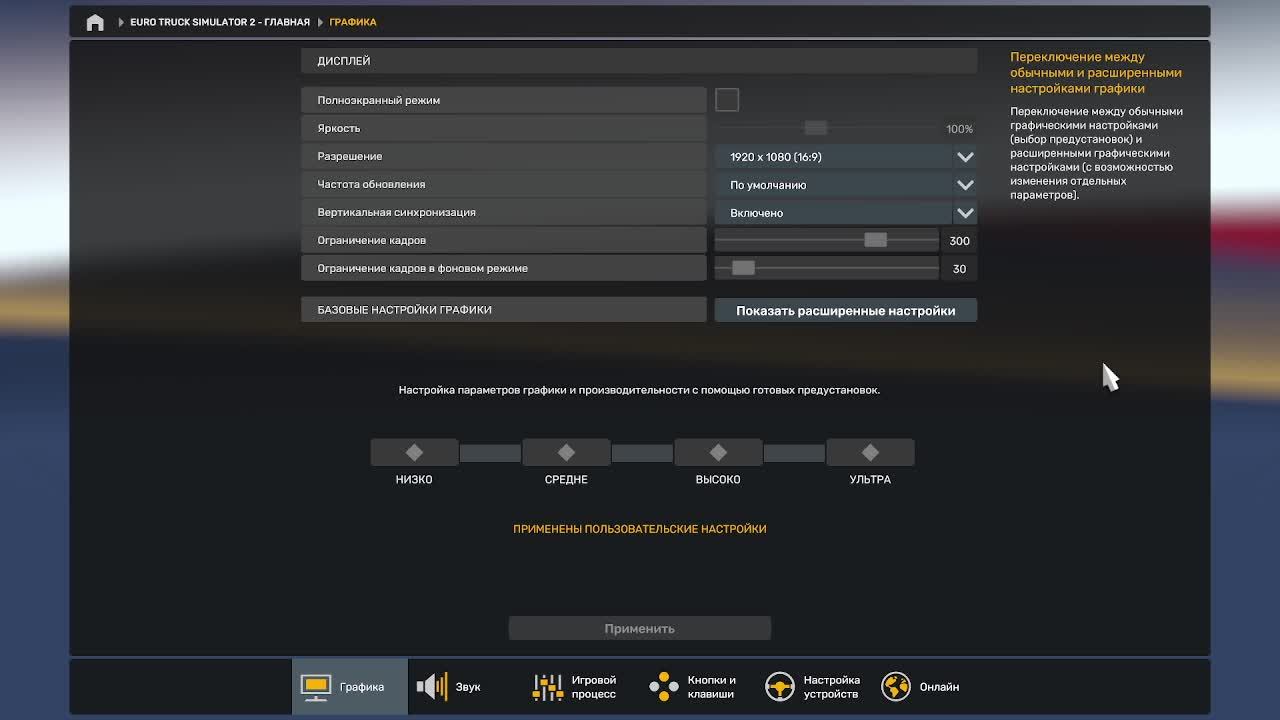Open the Настройка устройств tab label

point(832,687)
